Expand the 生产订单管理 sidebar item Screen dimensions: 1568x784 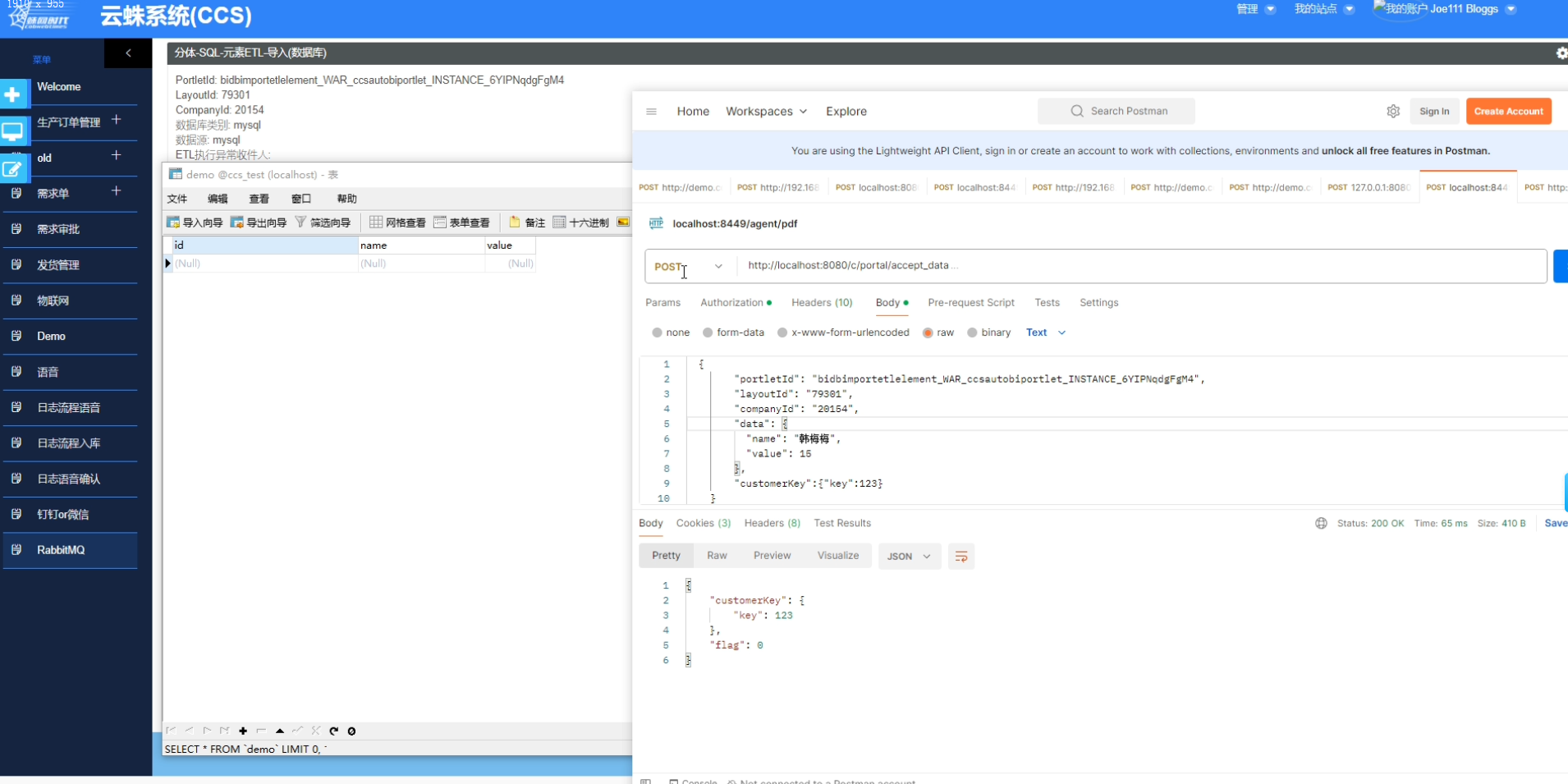(117, 120)
